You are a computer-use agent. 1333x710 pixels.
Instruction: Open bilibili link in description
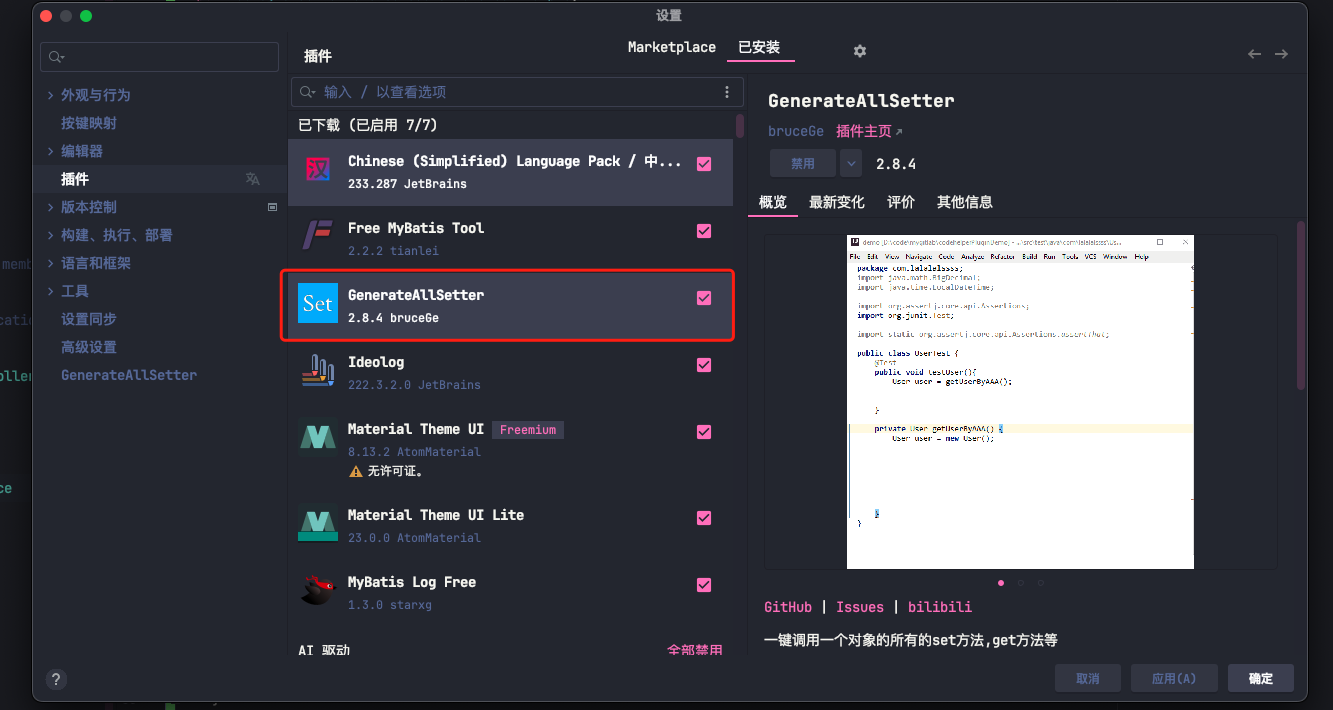[940, 607]
